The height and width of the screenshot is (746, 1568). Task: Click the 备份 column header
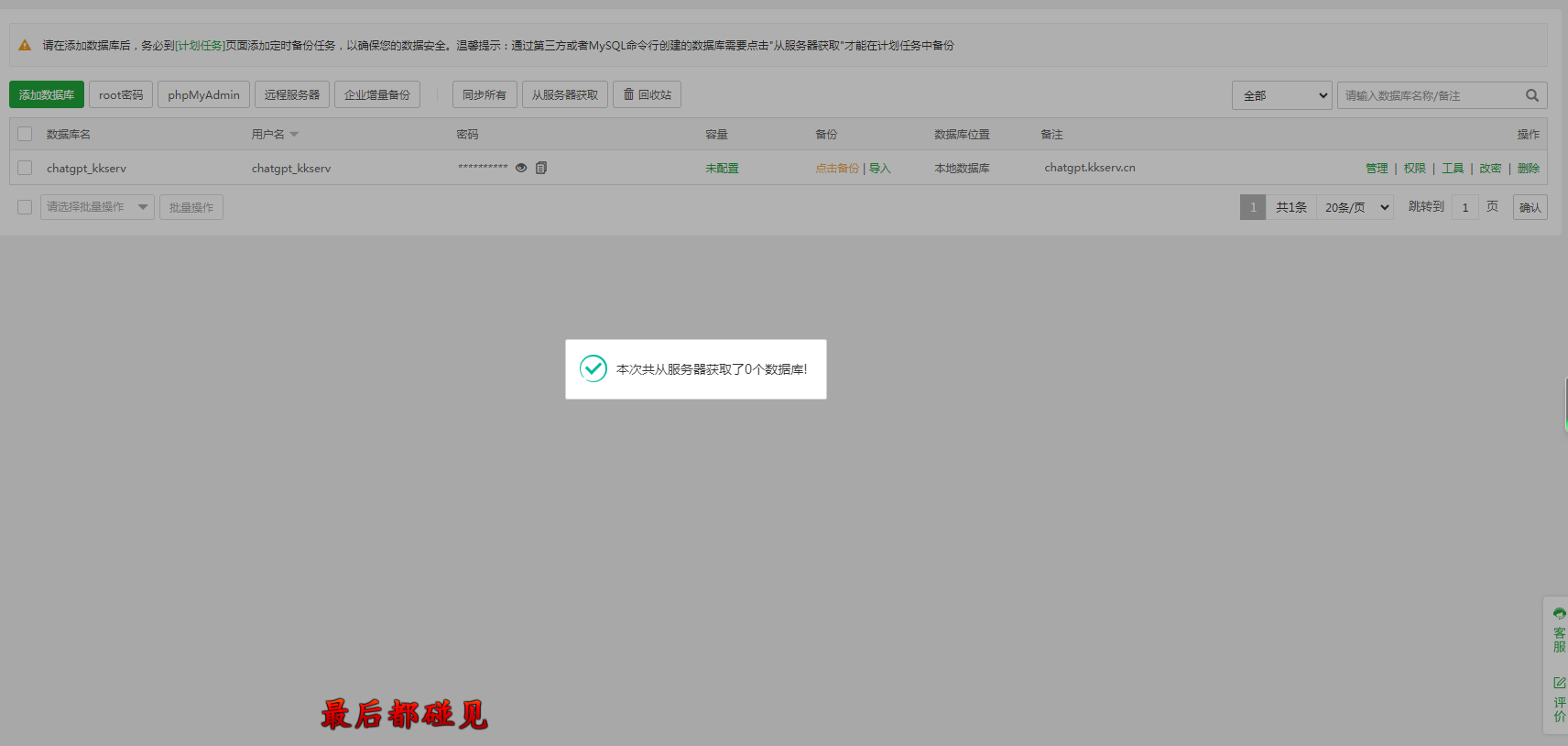[x=826, y=135]
